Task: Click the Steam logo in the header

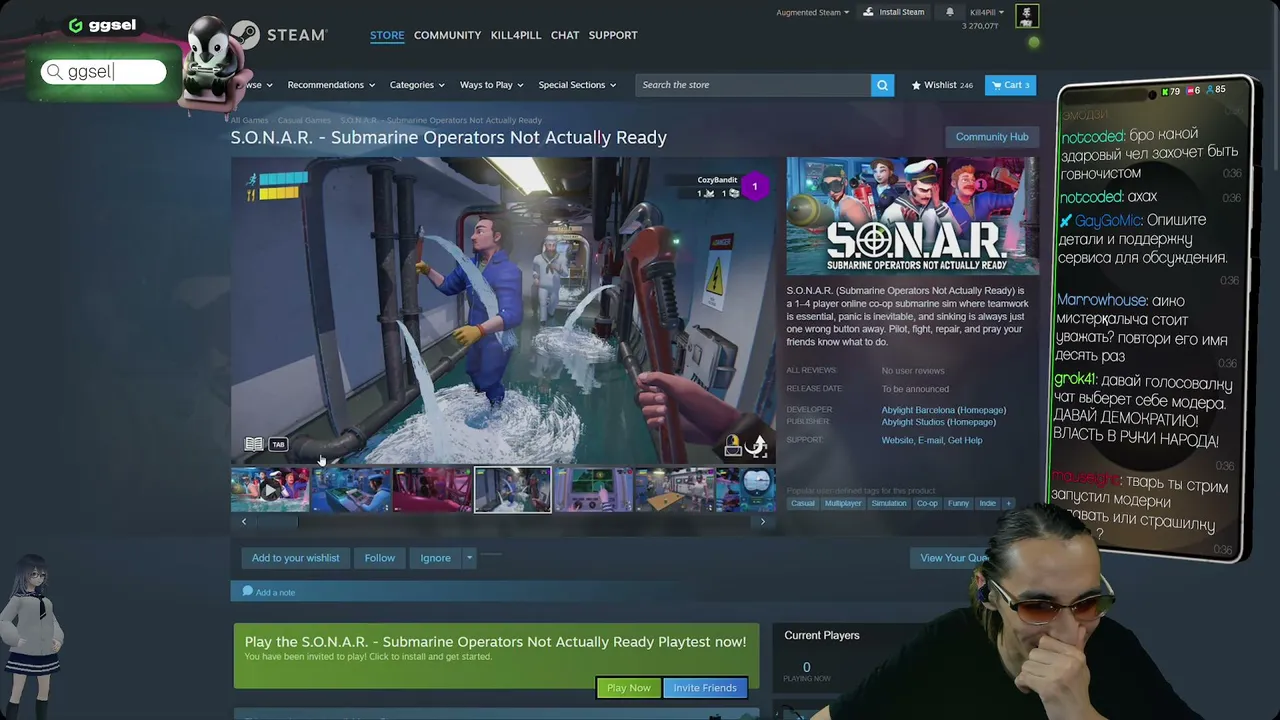Action: click(280, 35)
